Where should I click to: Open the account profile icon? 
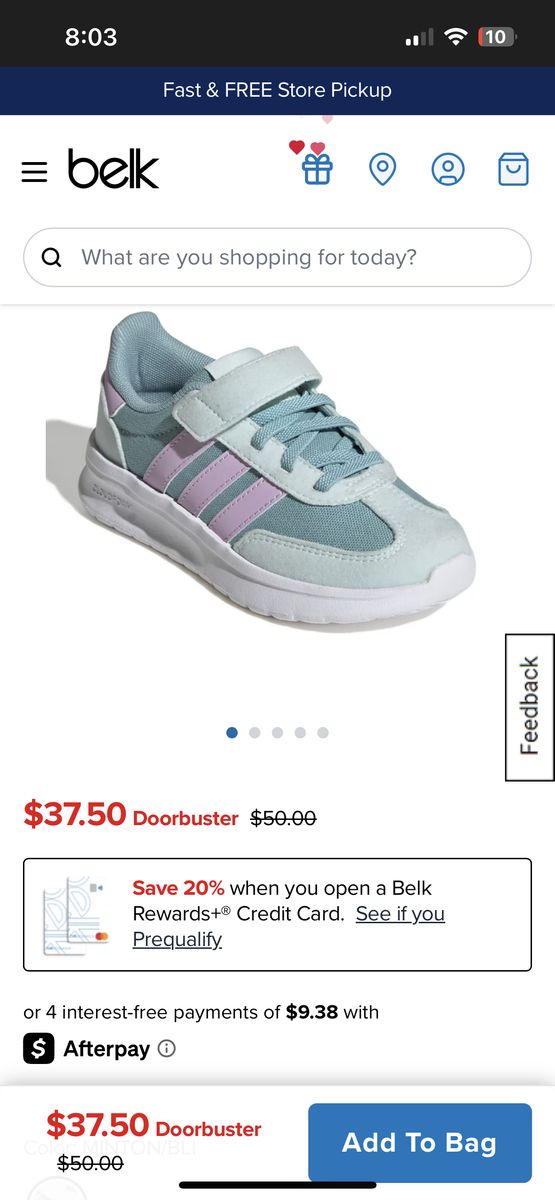(448, 169)
